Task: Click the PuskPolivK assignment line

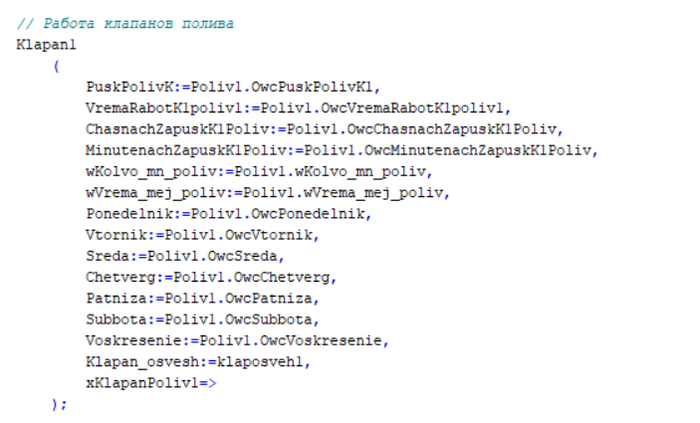Action: (x=233, y=87)
